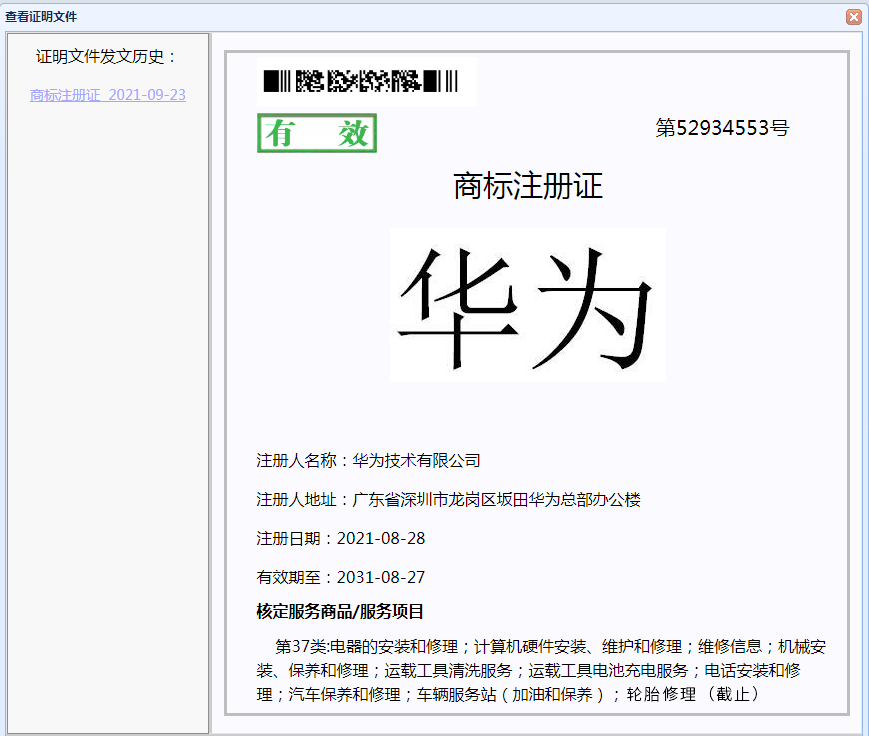
Task: Select the registration number 第52934553号
Action: (x=722, y=128)
